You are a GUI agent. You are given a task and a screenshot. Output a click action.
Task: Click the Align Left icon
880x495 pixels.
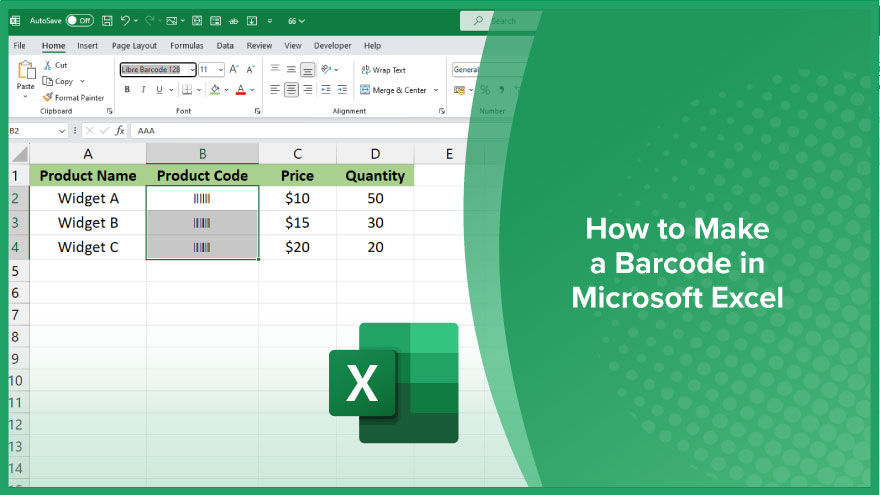point(275,89)
